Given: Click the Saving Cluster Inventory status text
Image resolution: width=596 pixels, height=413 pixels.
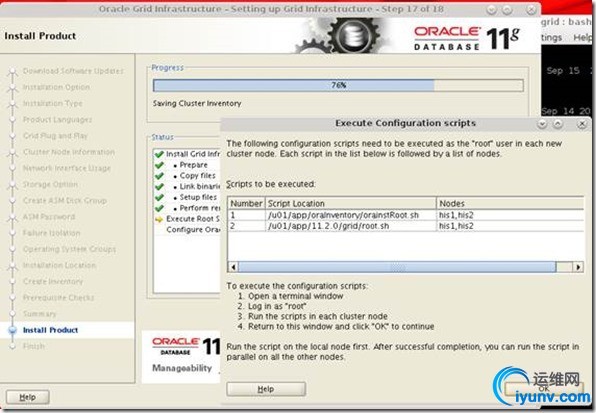Looking at the screenshot, I should pyautogui.click(x=197, y=103).
